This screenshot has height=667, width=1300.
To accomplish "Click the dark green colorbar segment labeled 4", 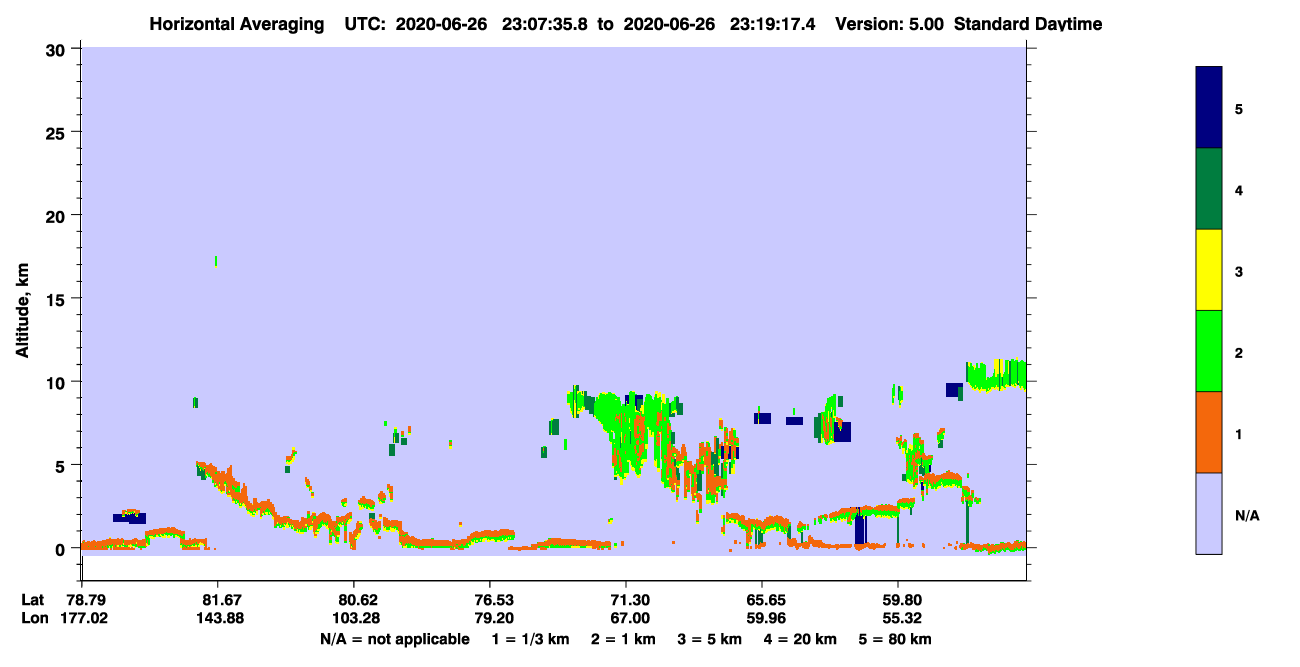I will click(1209, 189).
